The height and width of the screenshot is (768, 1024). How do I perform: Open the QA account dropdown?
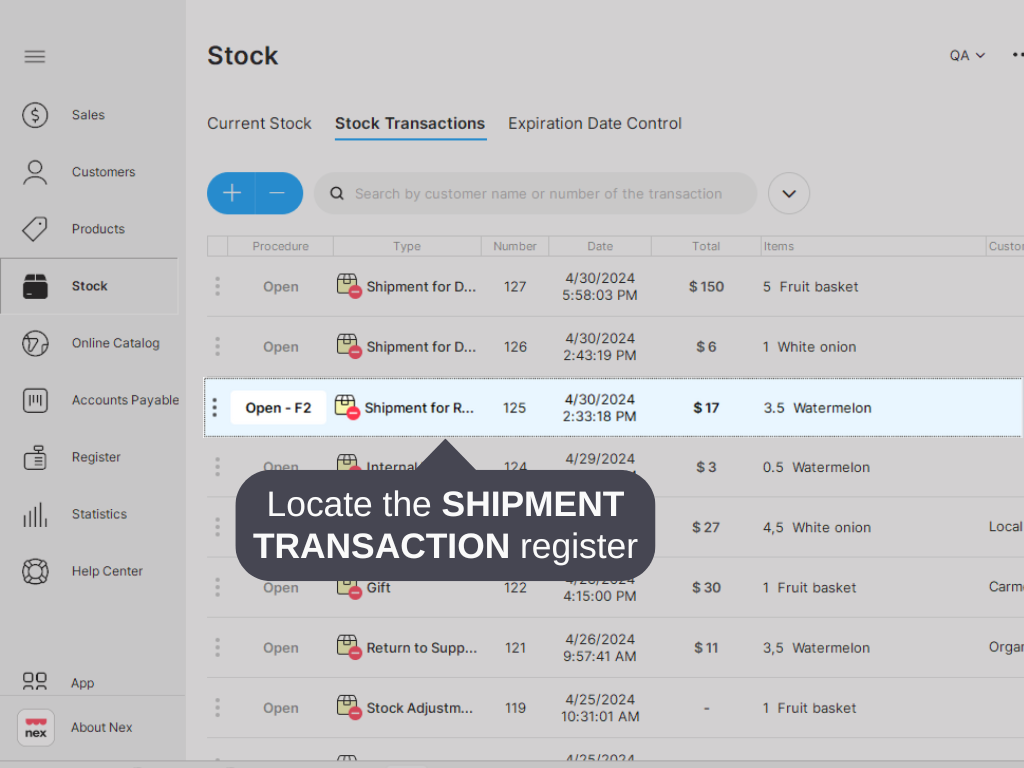pyautogui.click(x=966, y=55)
